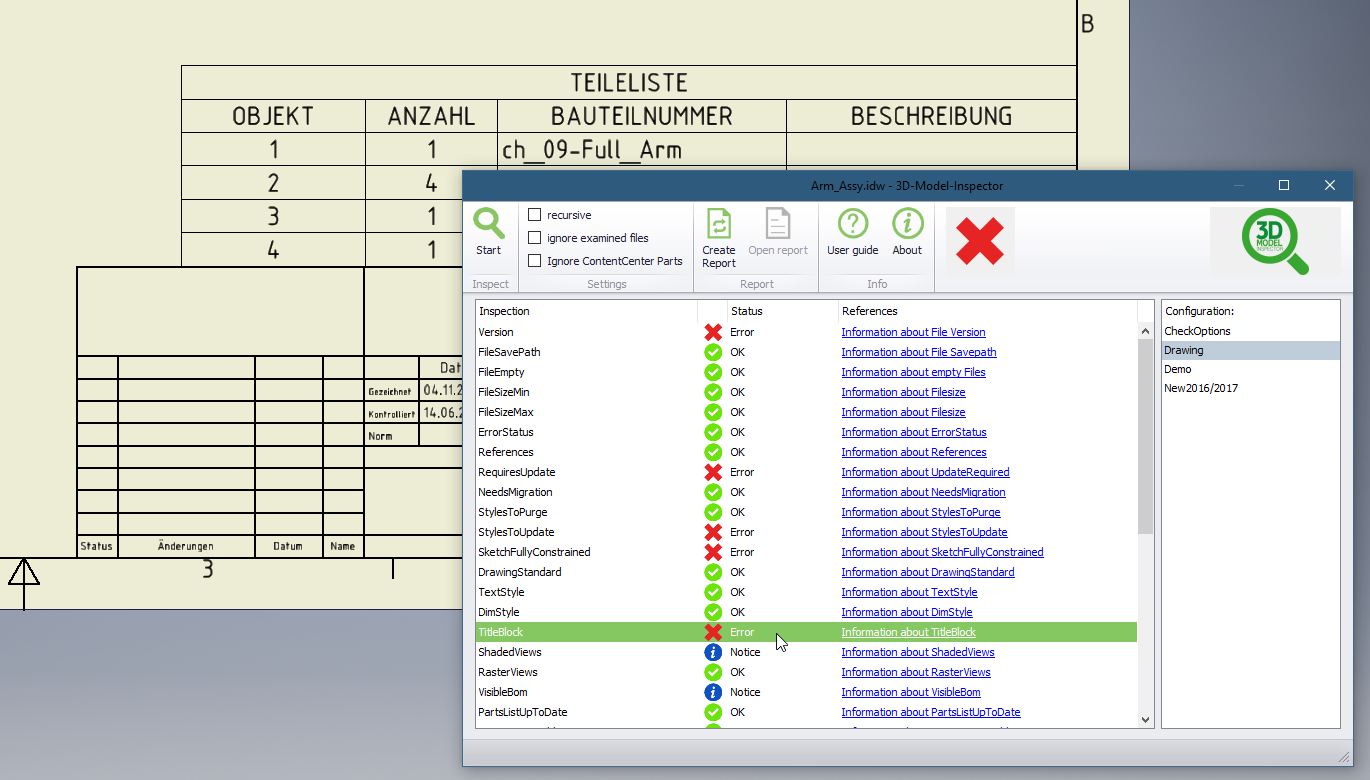1370x780 pixels.
Task: Click the OK checkmark in RasterViews row
Action: tap(713, 672)
